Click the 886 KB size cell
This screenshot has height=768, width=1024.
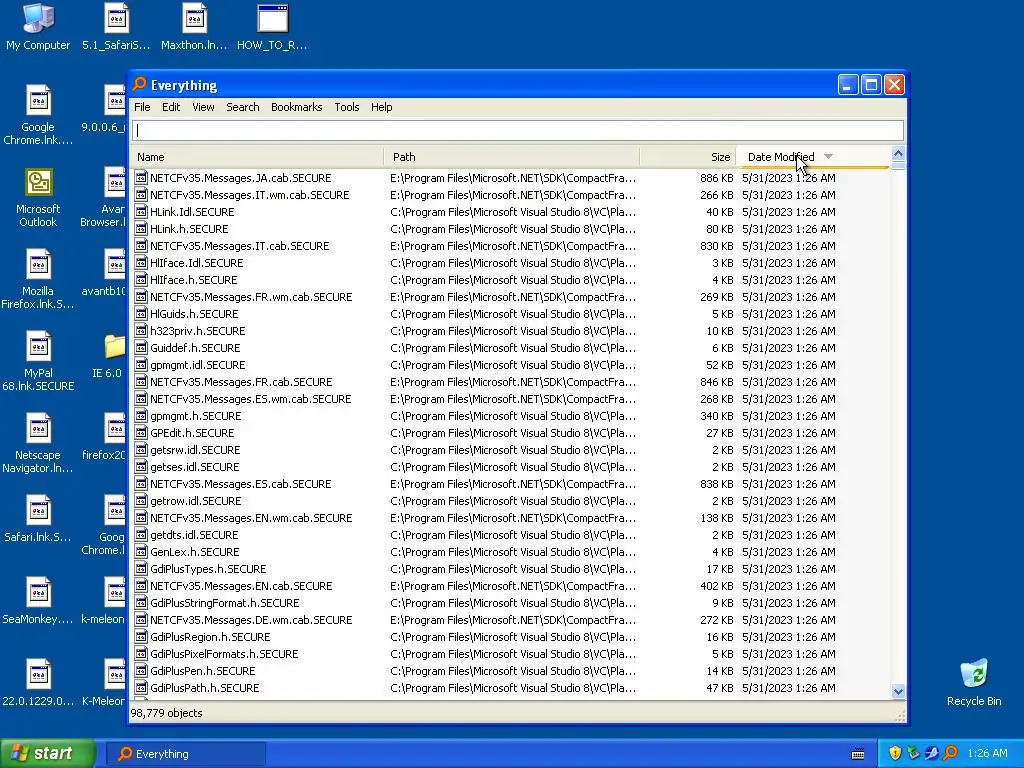pyautogui.click(x=716, y=178)
